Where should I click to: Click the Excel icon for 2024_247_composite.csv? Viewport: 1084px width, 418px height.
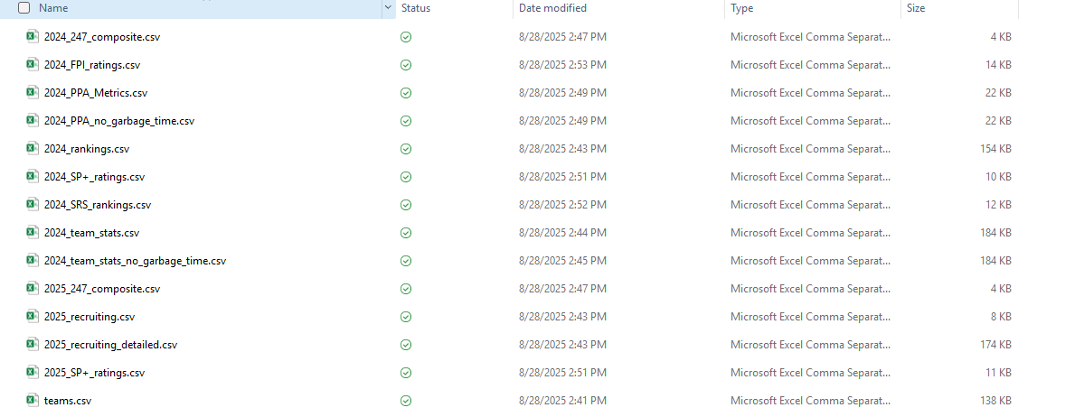33,37
